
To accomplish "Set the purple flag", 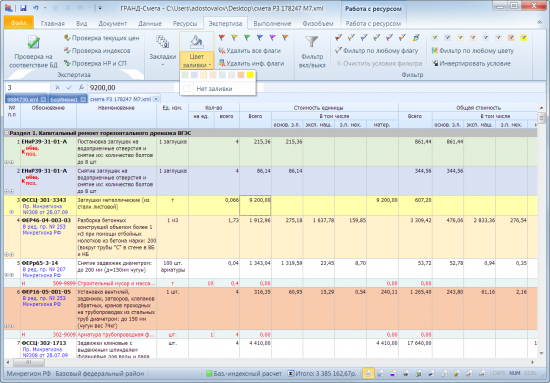I will click(x=272, y=38).
